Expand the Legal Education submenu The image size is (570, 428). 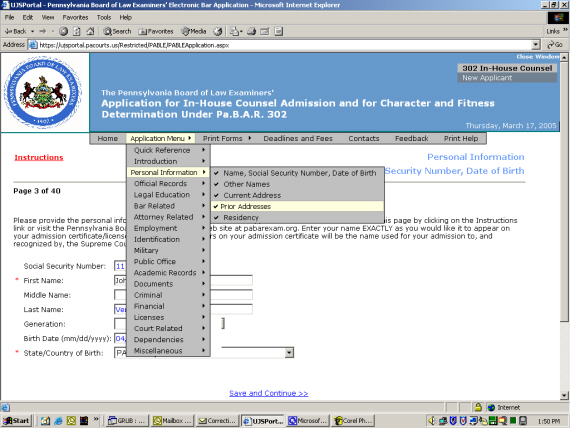(x=168, y=195)
